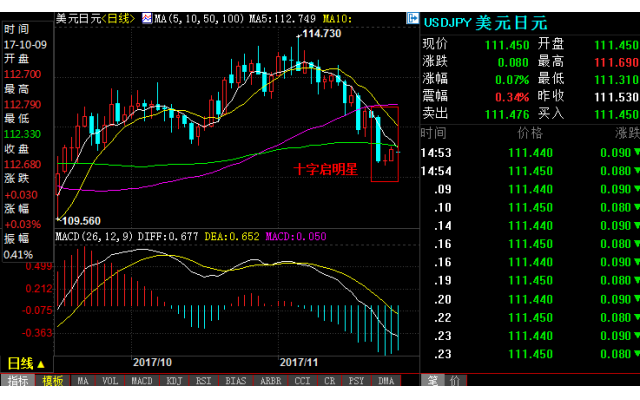
Task: Select the RSI indicator tab
Action: (203, 380)
